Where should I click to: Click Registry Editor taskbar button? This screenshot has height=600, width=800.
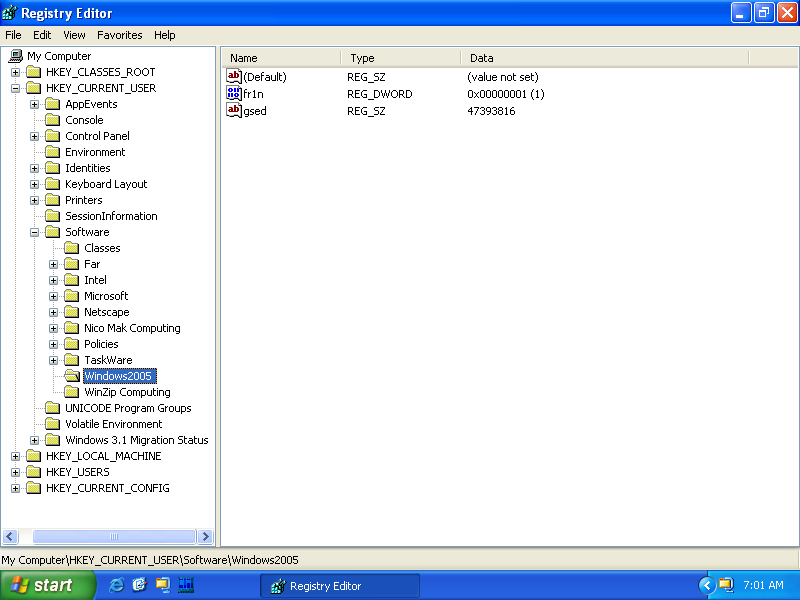(x=340, y=586)
